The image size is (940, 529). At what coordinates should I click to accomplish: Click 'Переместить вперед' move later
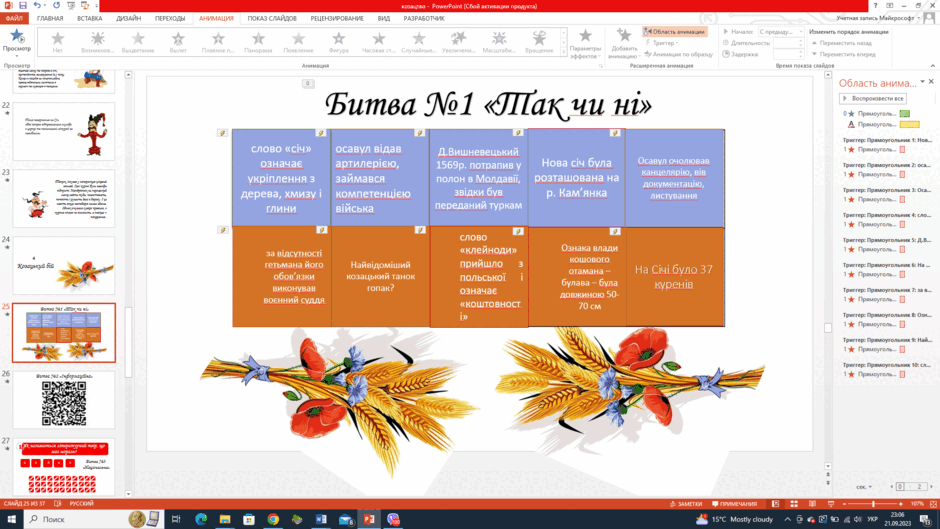[x=843, y=54]
